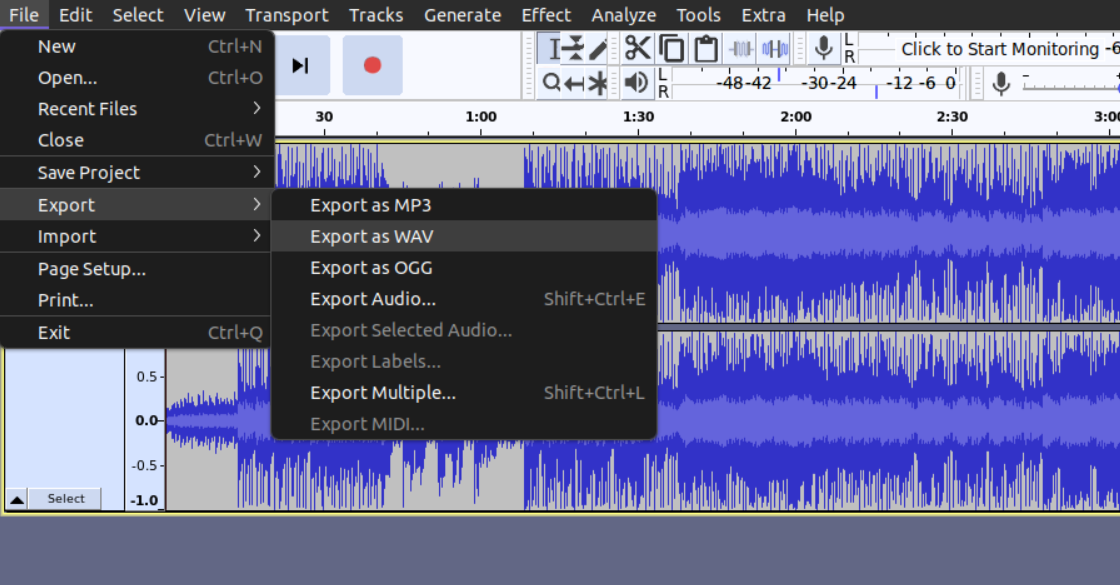Image resolution: width=1120 pixels, height=585 pixels.
Task: Open the Export Audio... dialog
Action: (x=464, y=299)
